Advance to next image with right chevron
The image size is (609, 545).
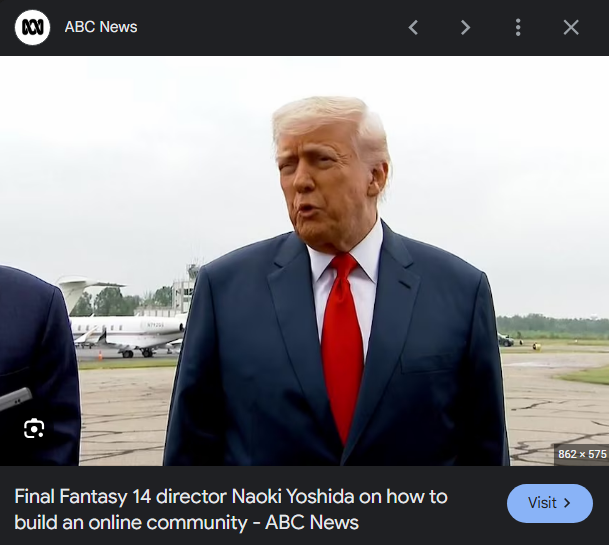(465, 28)
